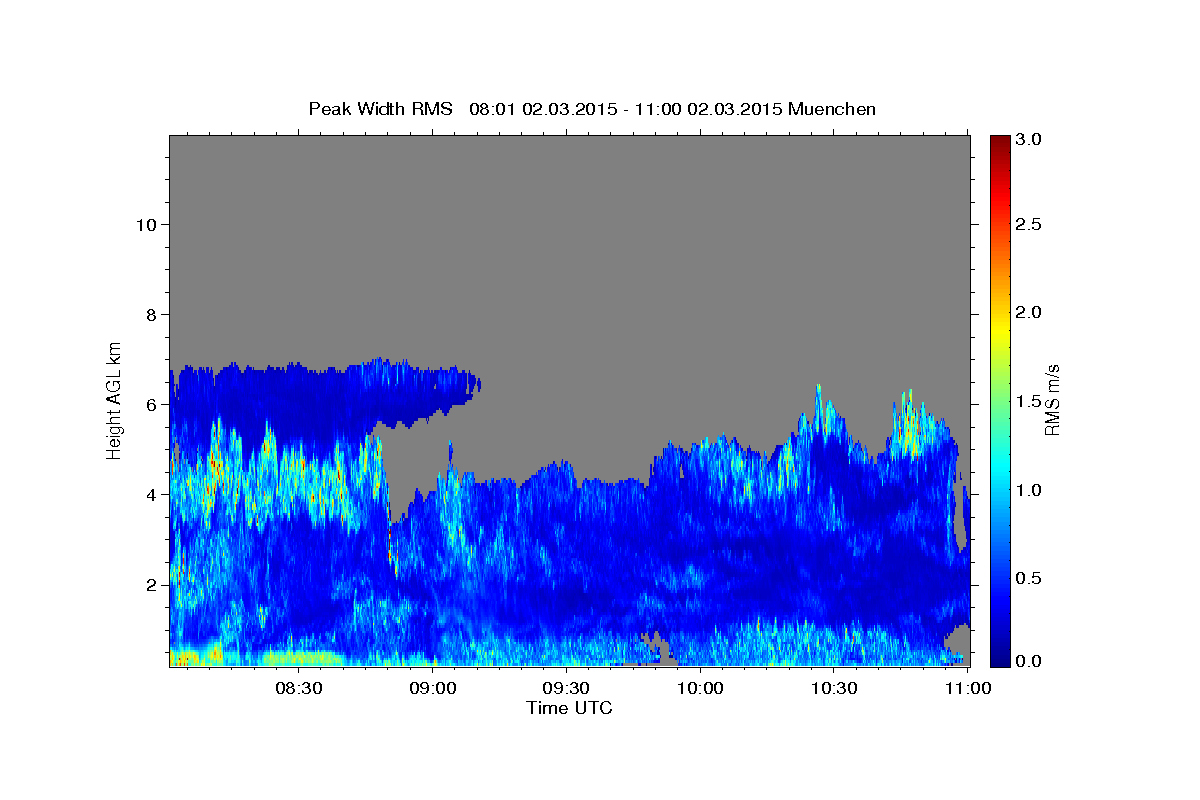Click the 10:00 time tick label
The height and width of the screenshot is (800, 1200).
click(700, 688)
